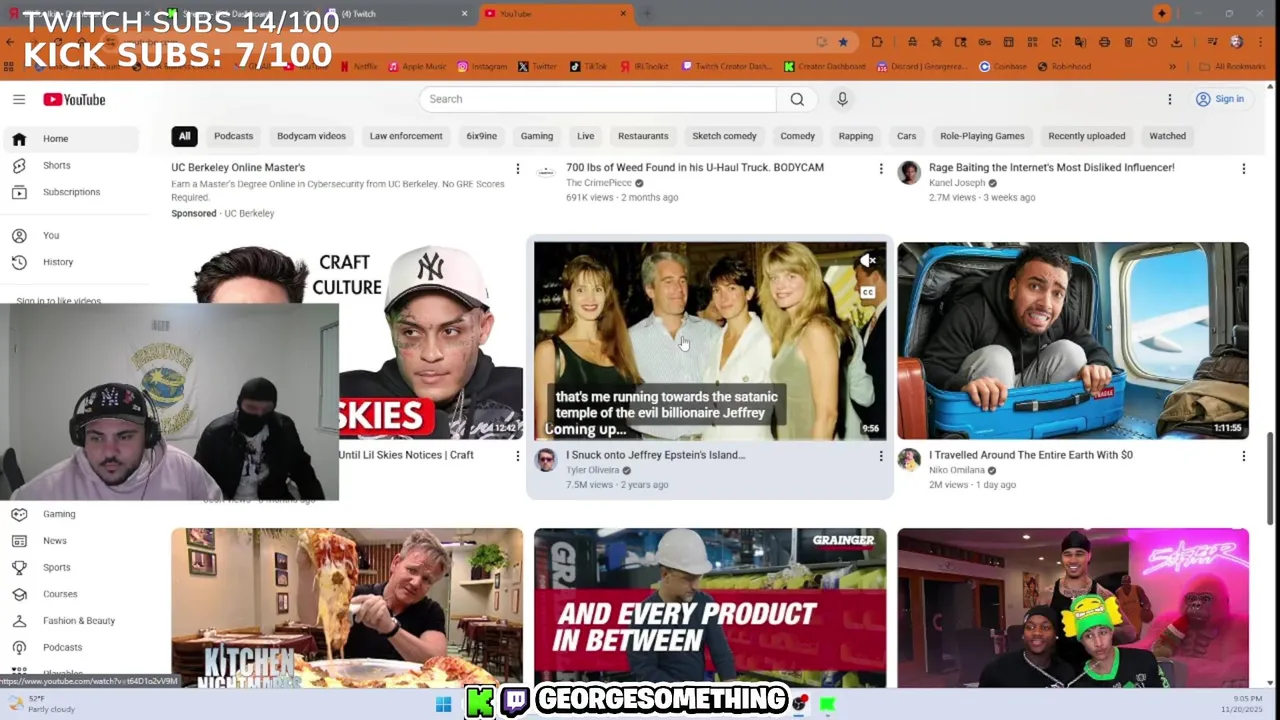Open the Twitch Creator Dash bookmark

(x=727, y=67)
